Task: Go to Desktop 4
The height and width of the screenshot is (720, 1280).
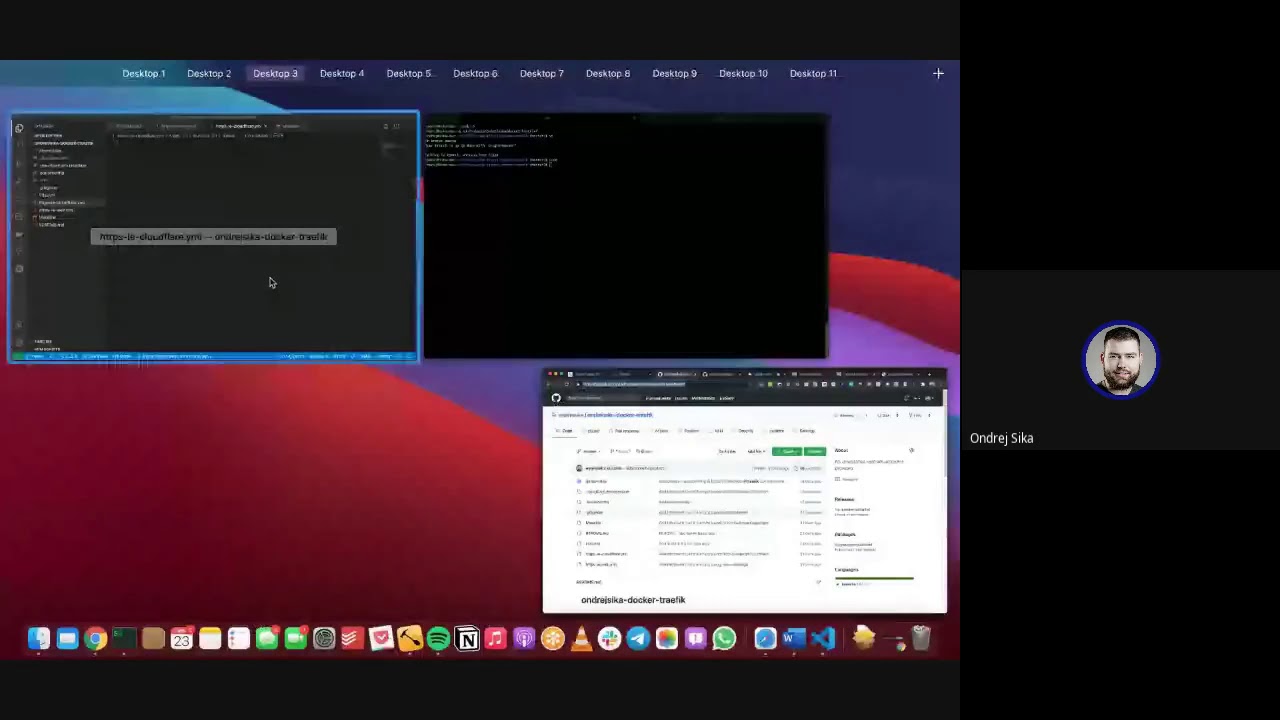Action: click(342, 73)
